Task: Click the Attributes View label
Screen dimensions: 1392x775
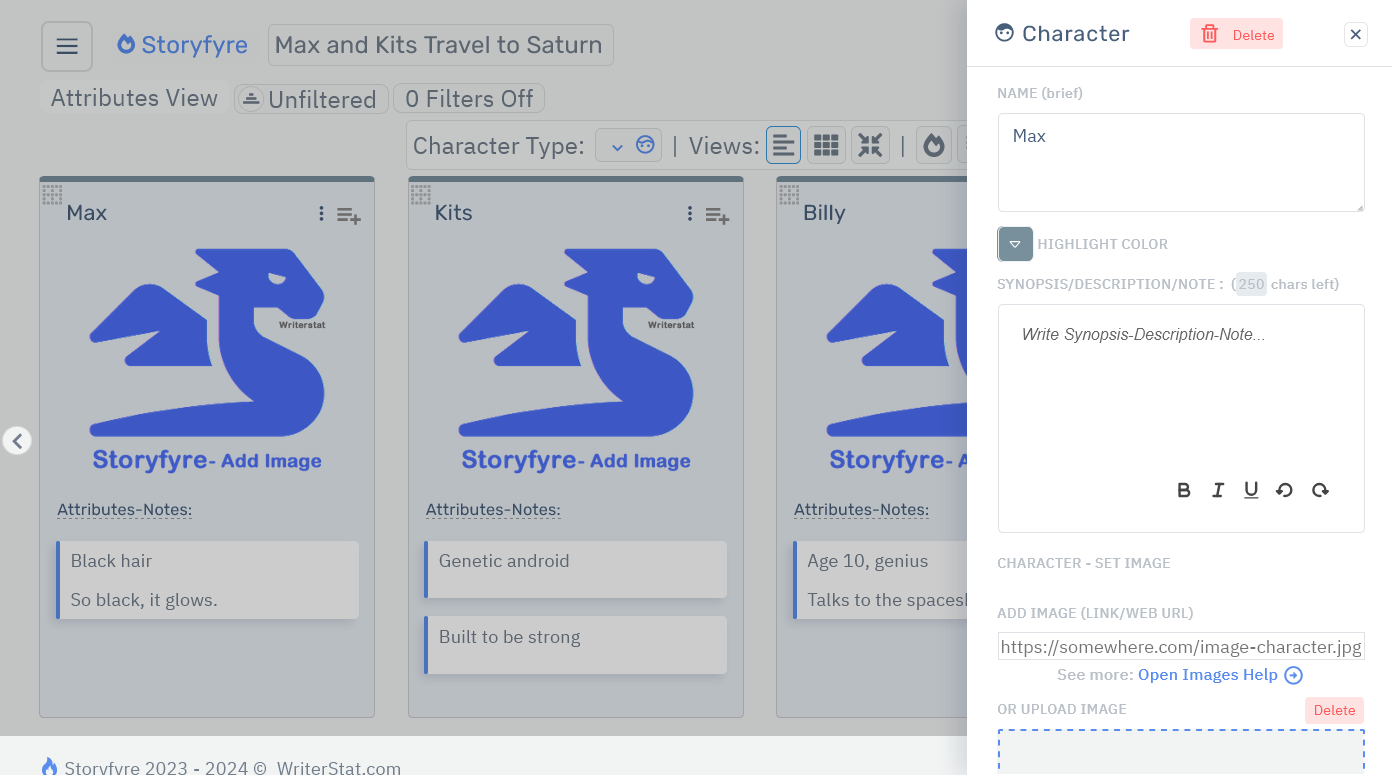Action: click(132, 98)
